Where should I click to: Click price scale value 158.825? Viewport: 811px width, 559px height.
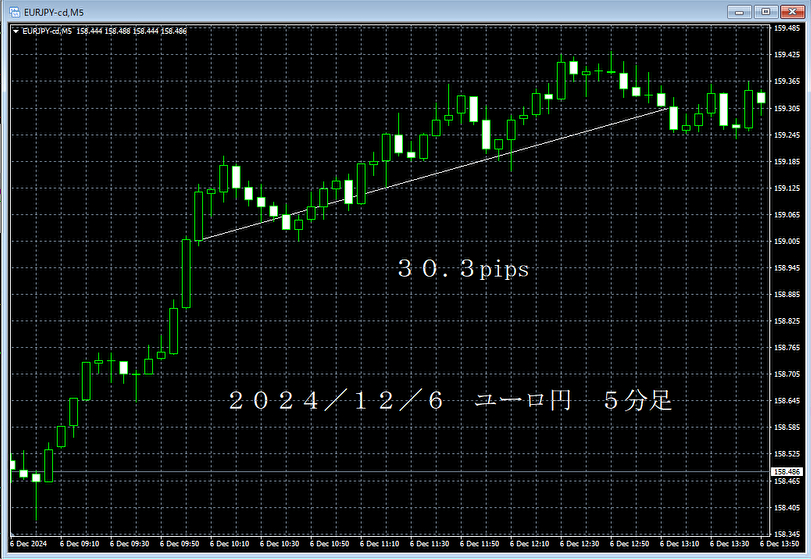tap(787, 321)
